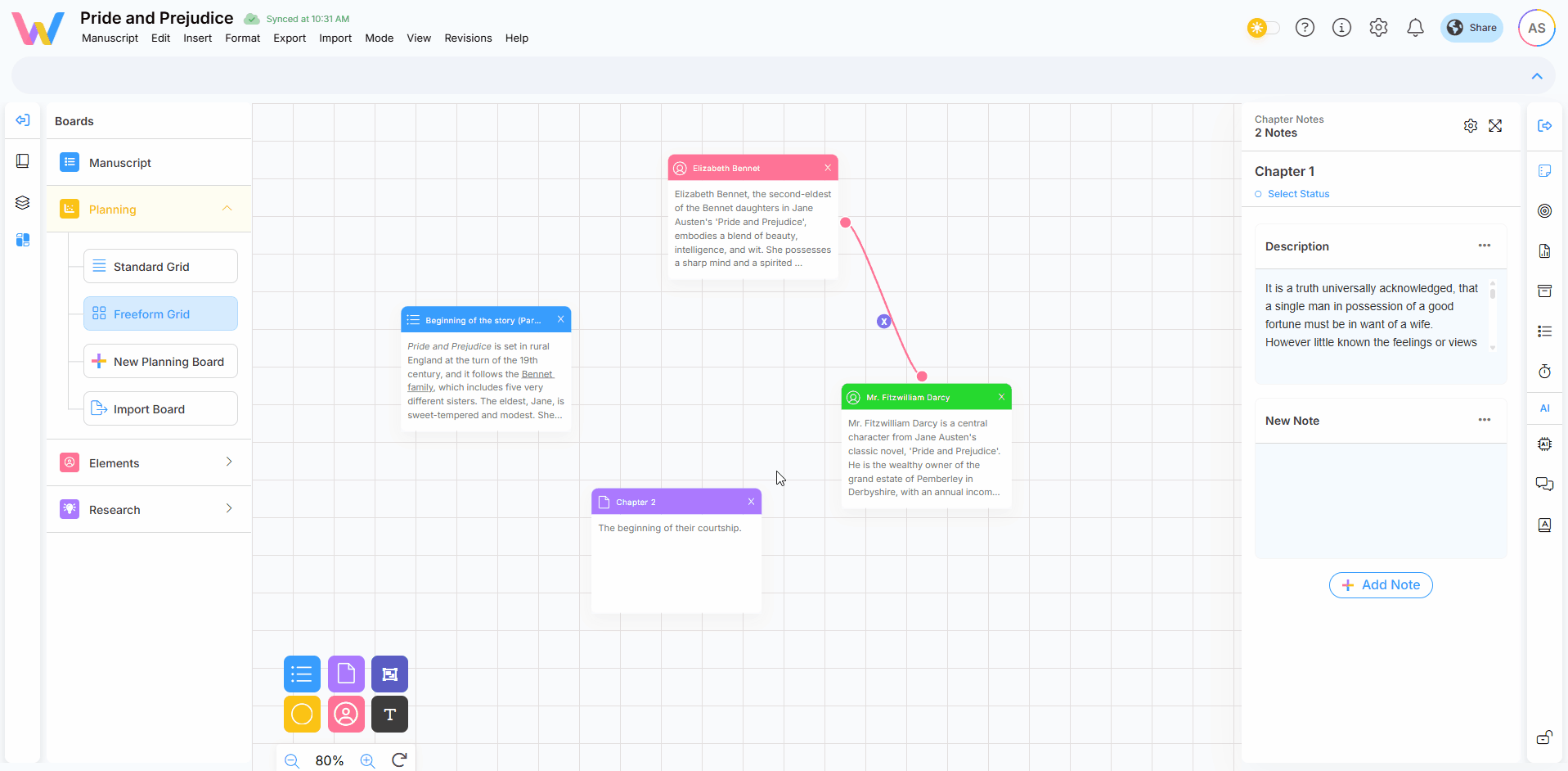
Task: Expand the Research section
Action: [229, 509]
